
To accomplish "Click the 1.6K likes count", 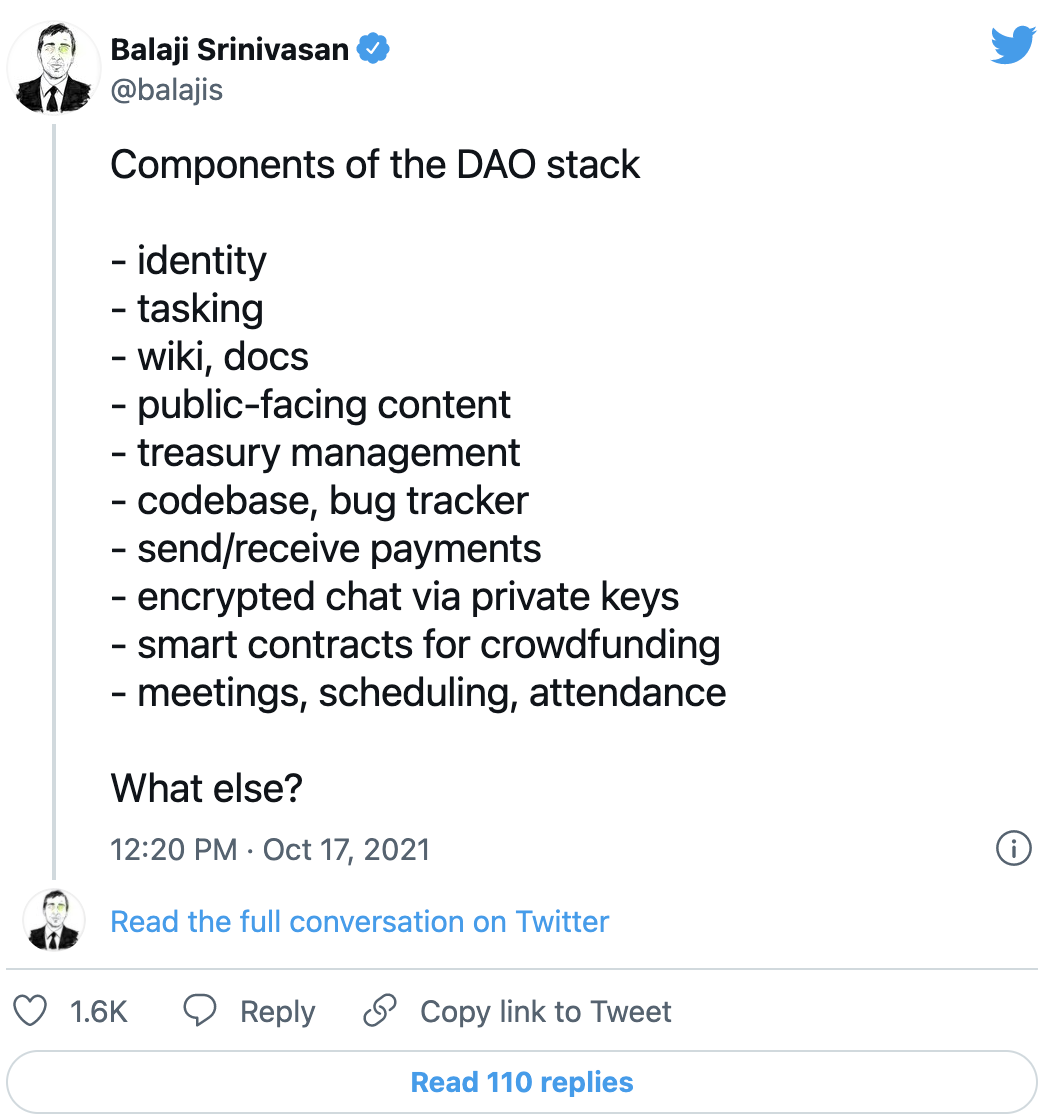I will (x=99, y=1011).
